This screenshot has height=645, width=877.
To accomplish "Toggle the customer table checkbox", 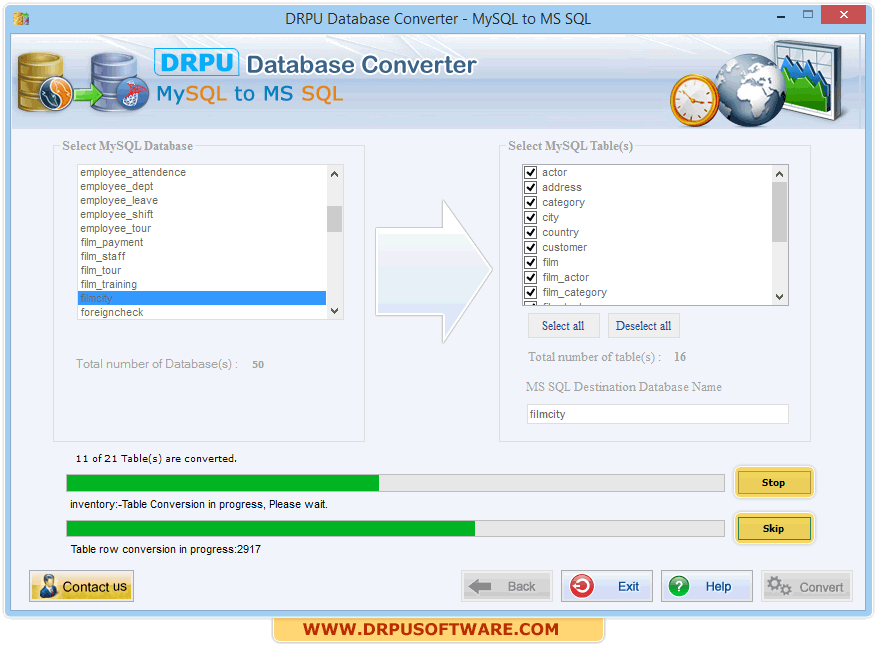I will [530, 247].
